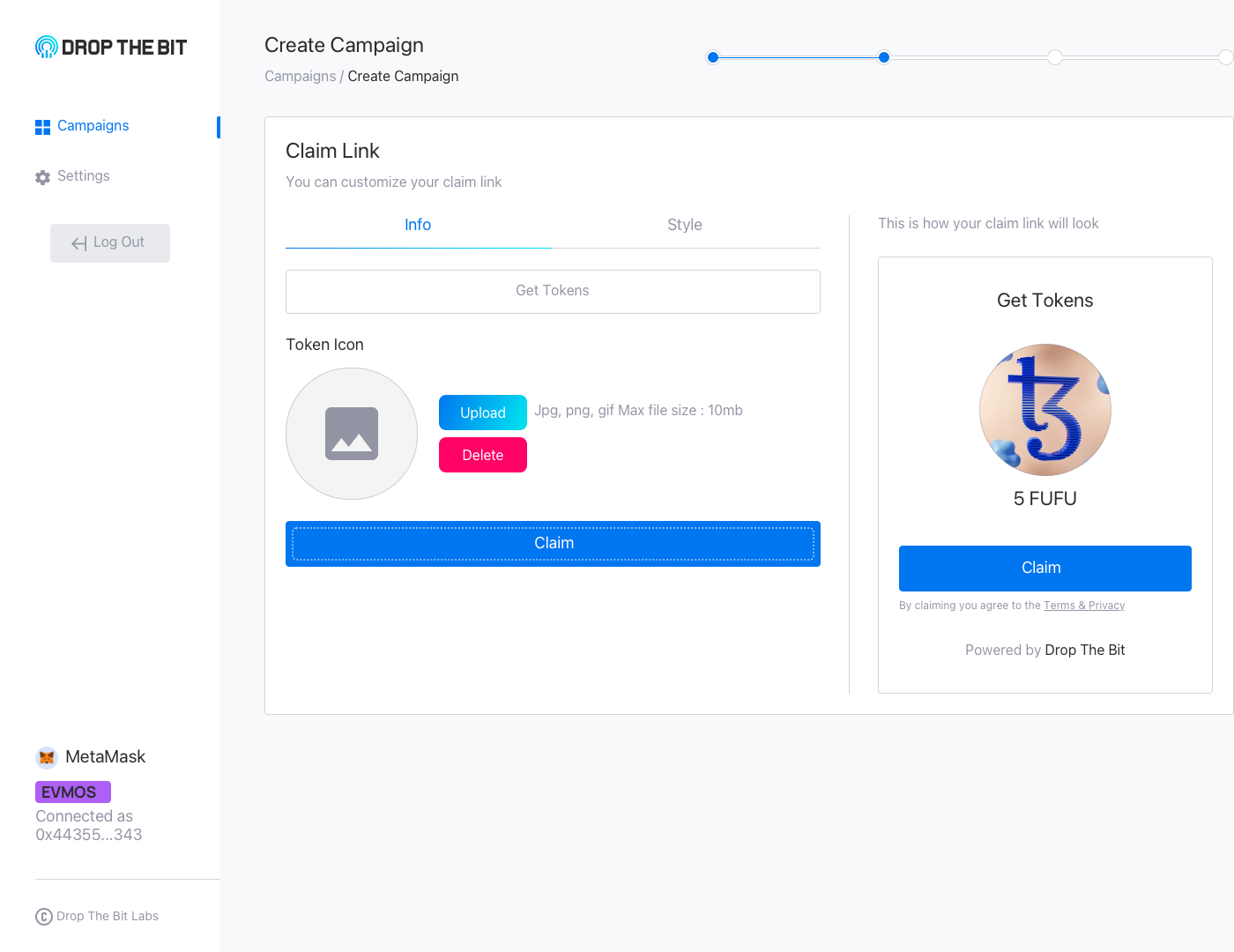Click the Settings gear icon

coord(42,177)
